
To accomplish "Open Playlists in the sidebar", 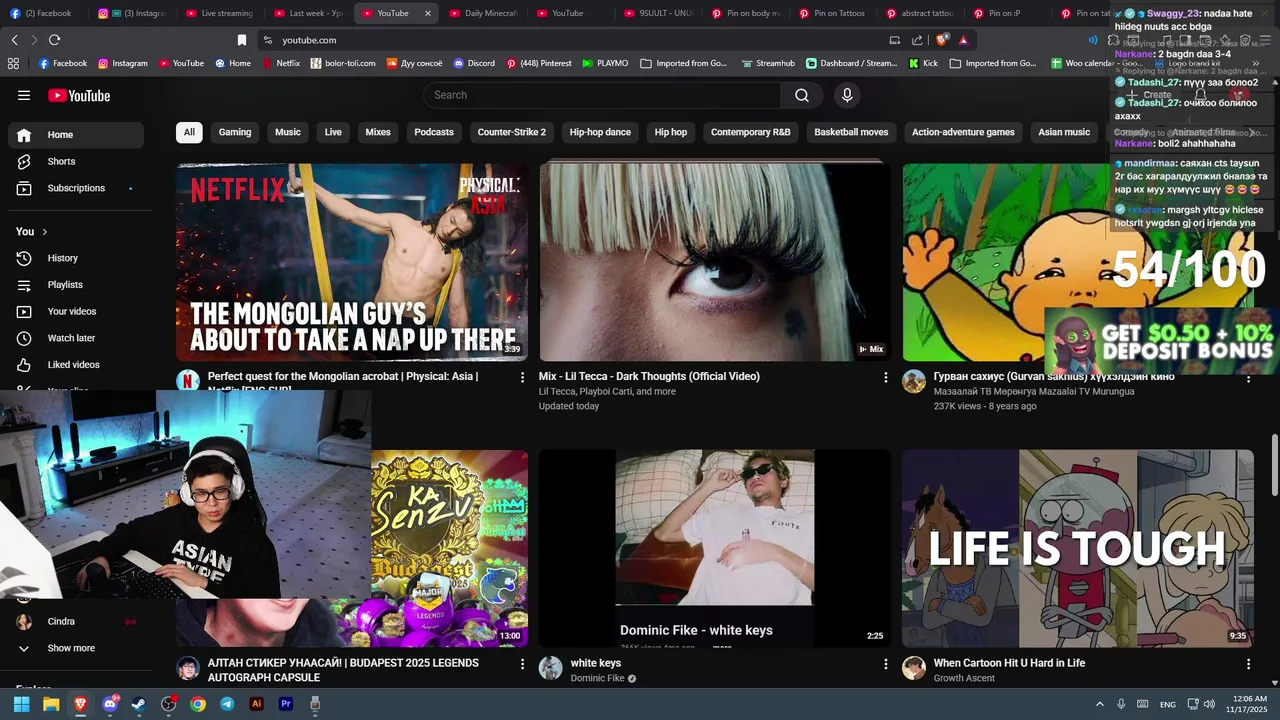I will point(76,285).
